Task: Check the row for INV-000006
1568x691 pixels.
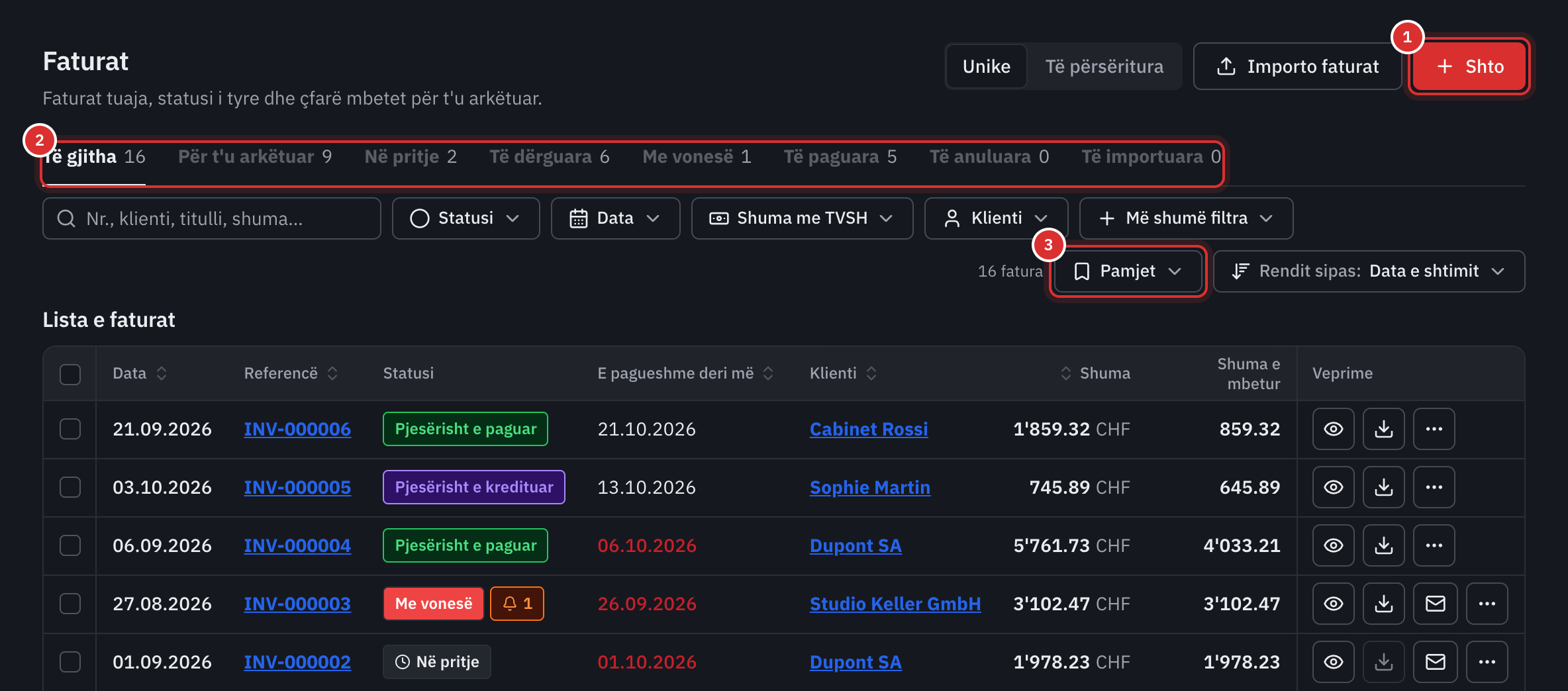Action: pos(70,429)
